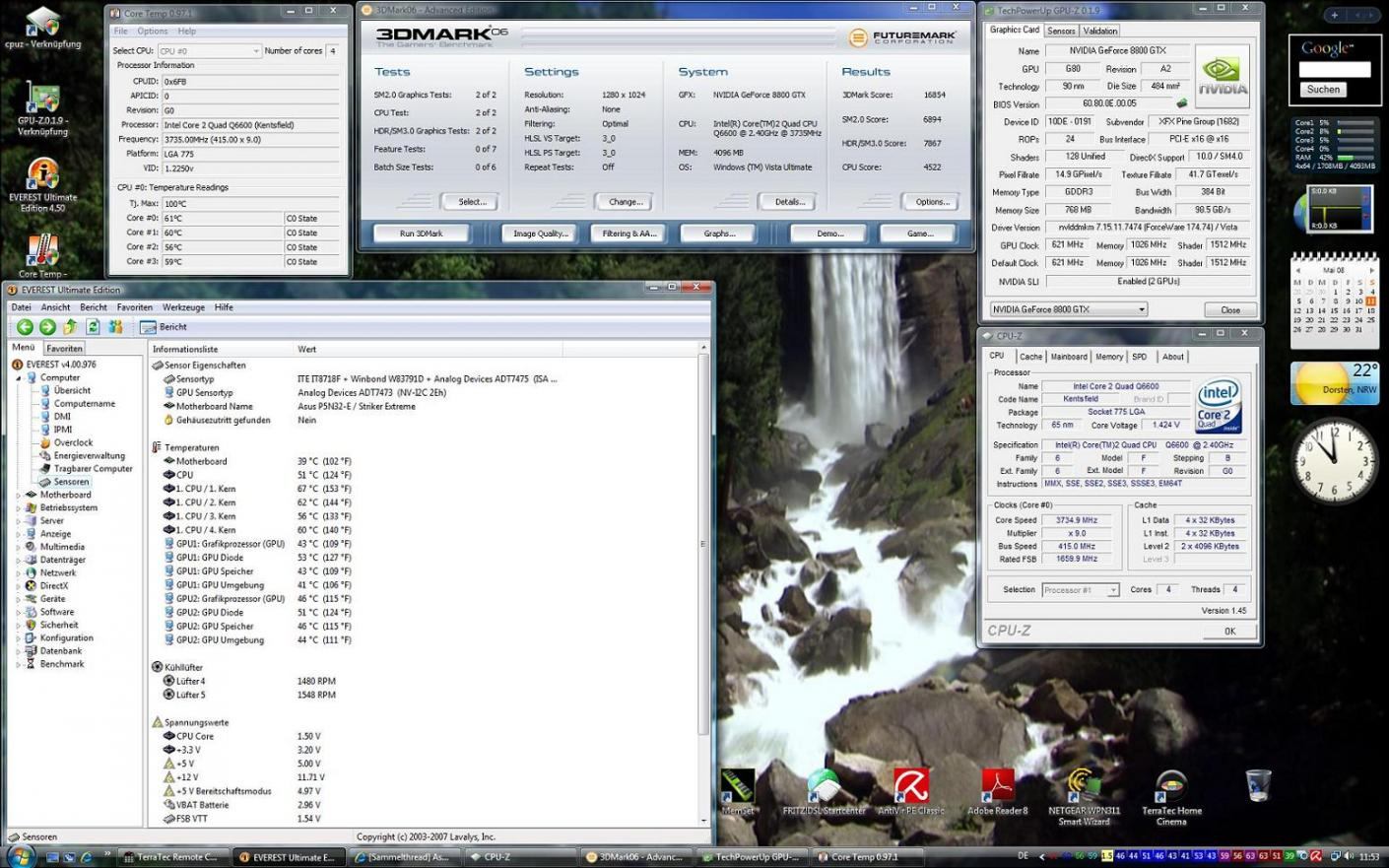Expand the Motherboard tree node
Viewport: 1389px width, 868px height.
coord(19,495)
